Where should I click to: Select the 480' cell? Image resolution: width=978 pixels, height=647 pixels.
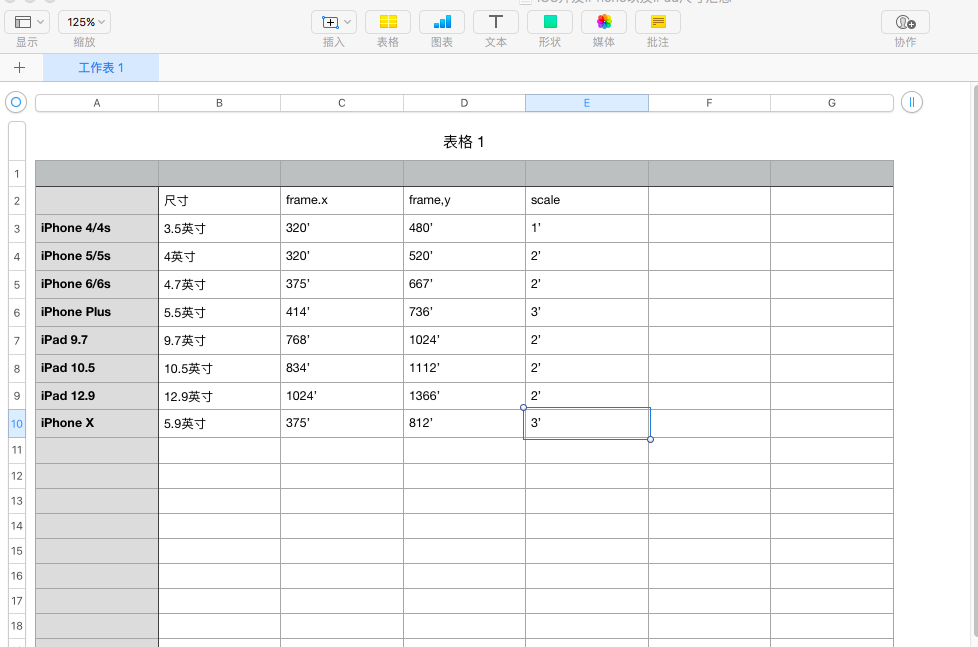point(464,228)
